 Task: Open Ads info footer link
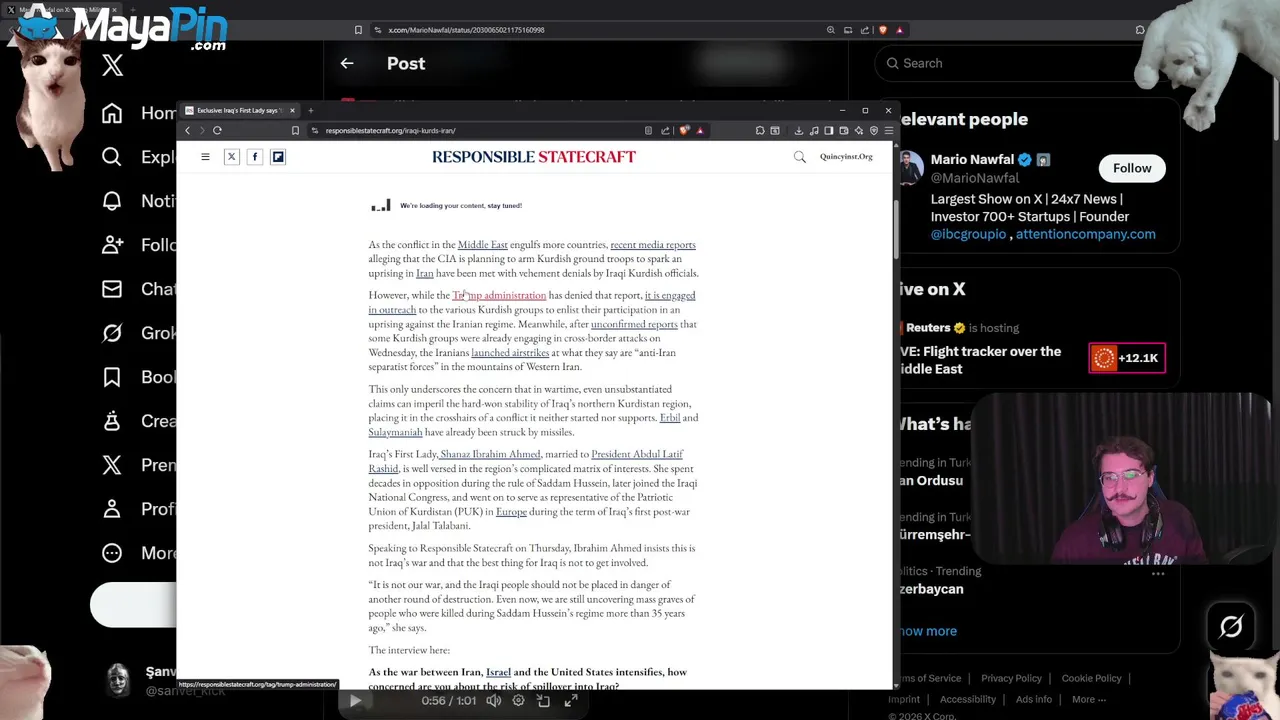tap(1034, 699)
